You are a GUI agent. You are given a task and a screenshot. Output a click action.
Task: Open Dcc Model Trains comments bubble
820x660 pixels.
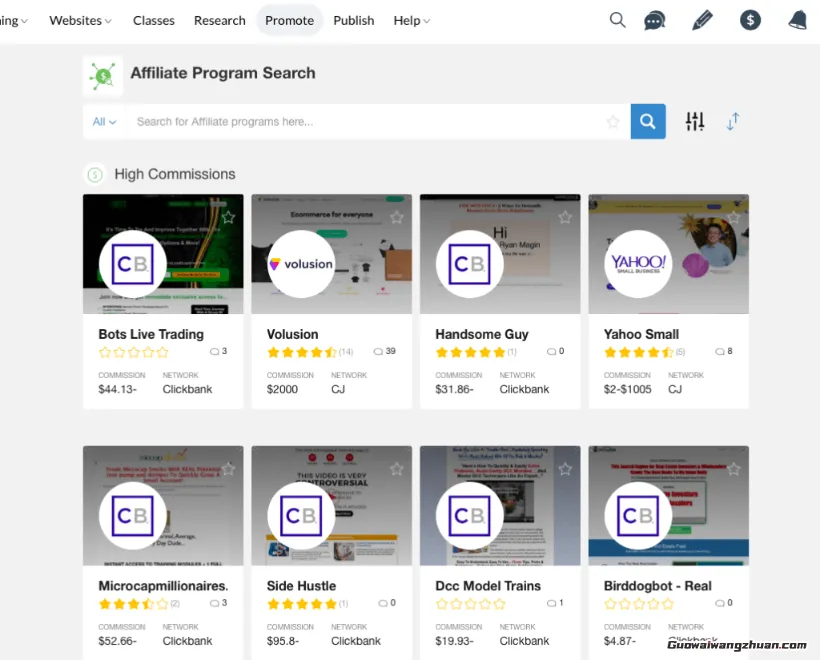[x=555, y=603]
